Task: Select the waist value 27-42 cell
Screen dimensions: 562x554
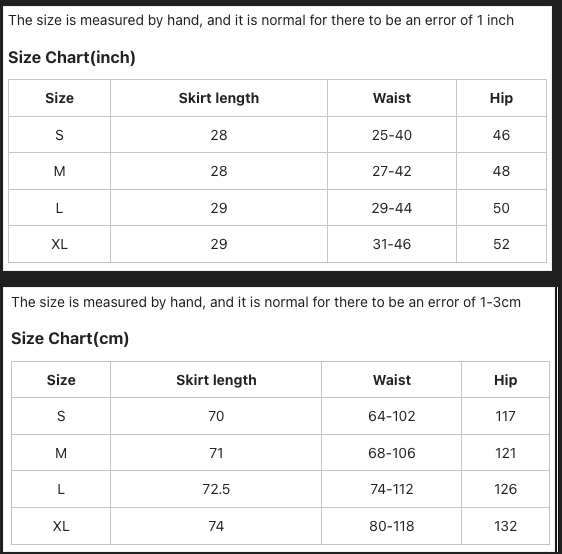Action: click(392, 171)
